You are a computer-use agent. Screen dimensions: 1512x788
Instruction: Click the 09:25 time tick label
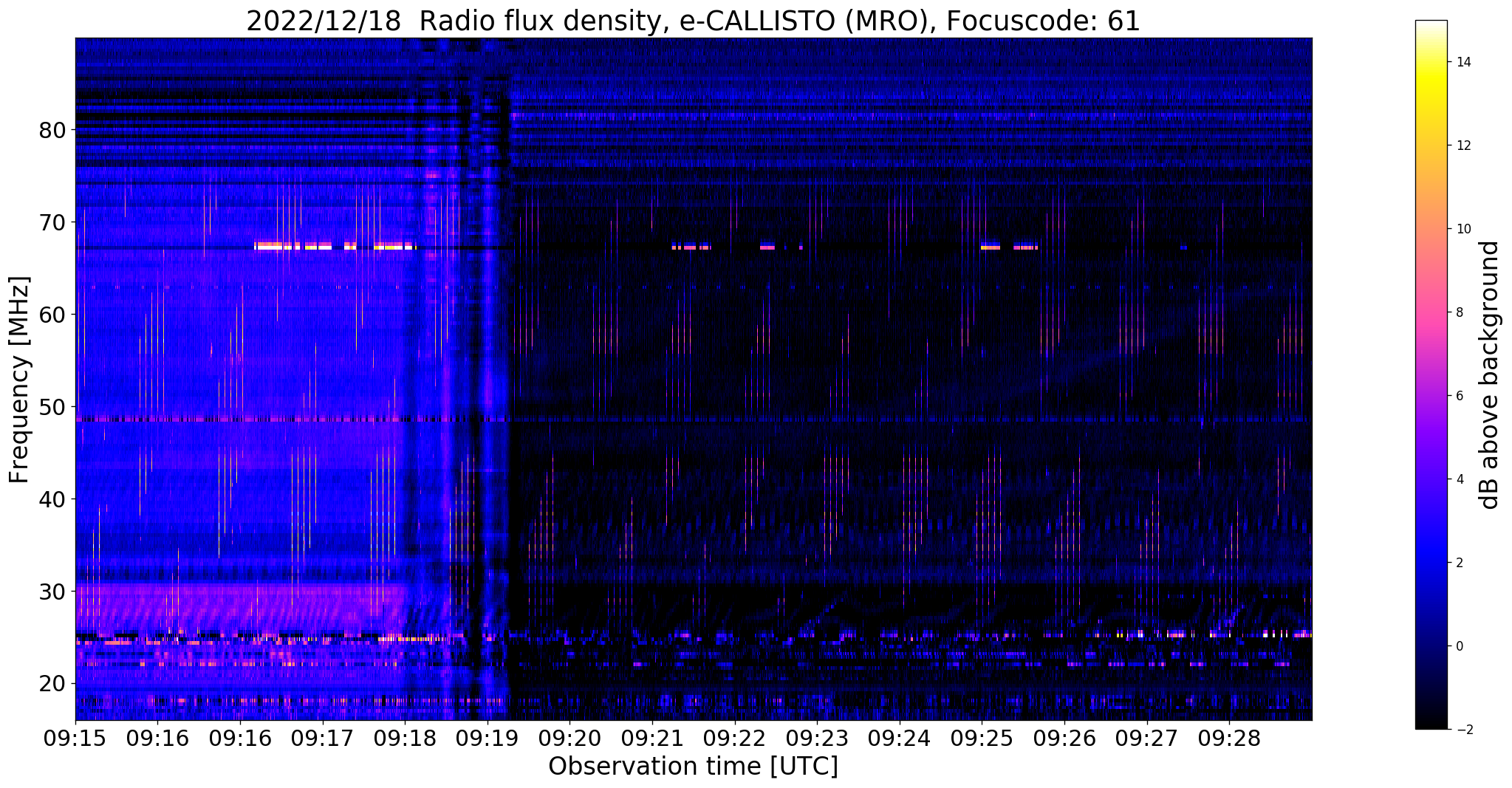[982, 739]
